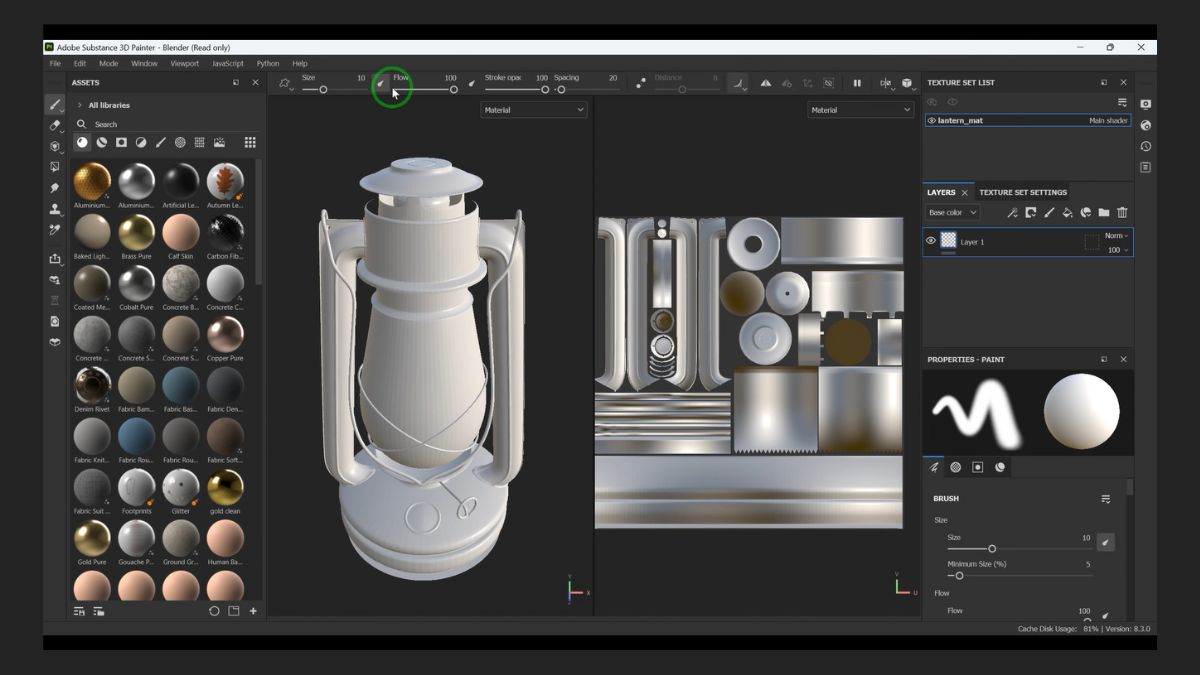Click the Main shader link
The image size is (1200, 675).
1108,120
